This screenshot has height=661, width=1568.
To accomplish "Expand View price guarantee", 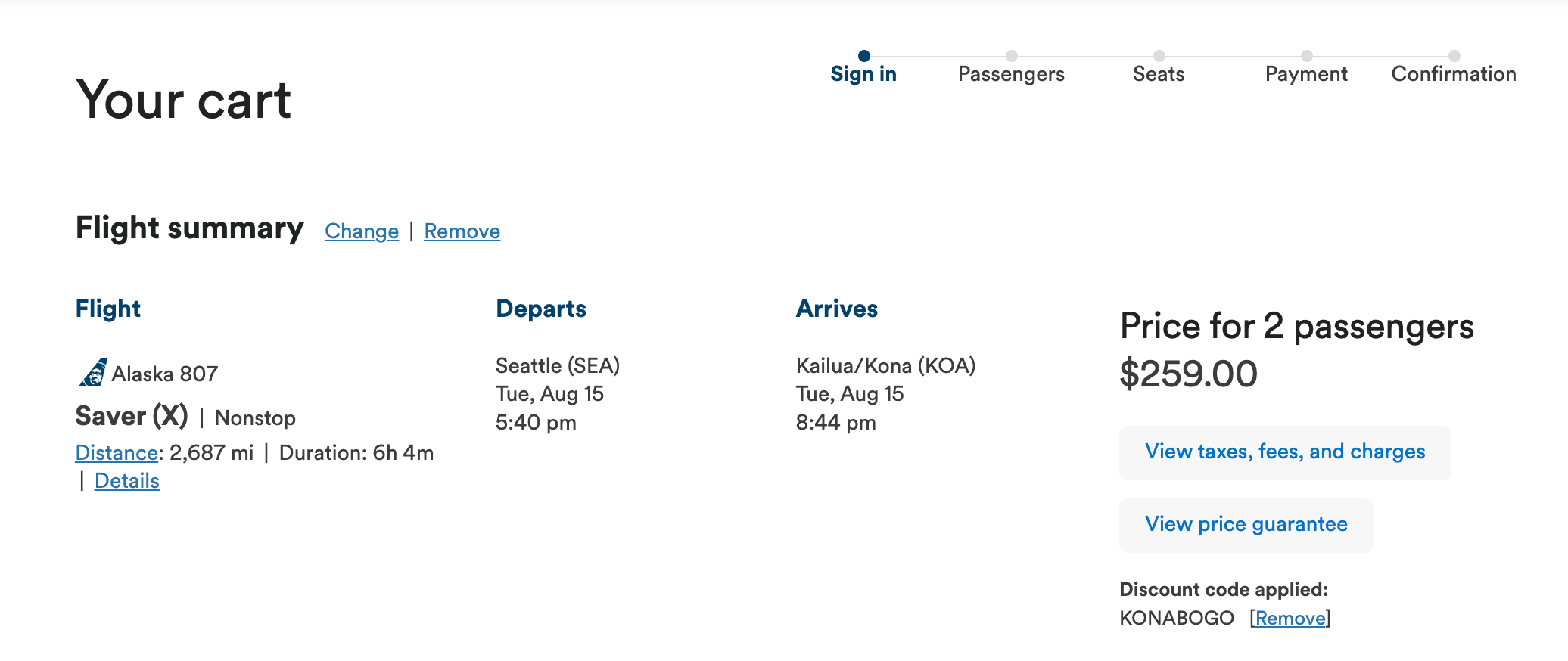I will pos(1246,525).
